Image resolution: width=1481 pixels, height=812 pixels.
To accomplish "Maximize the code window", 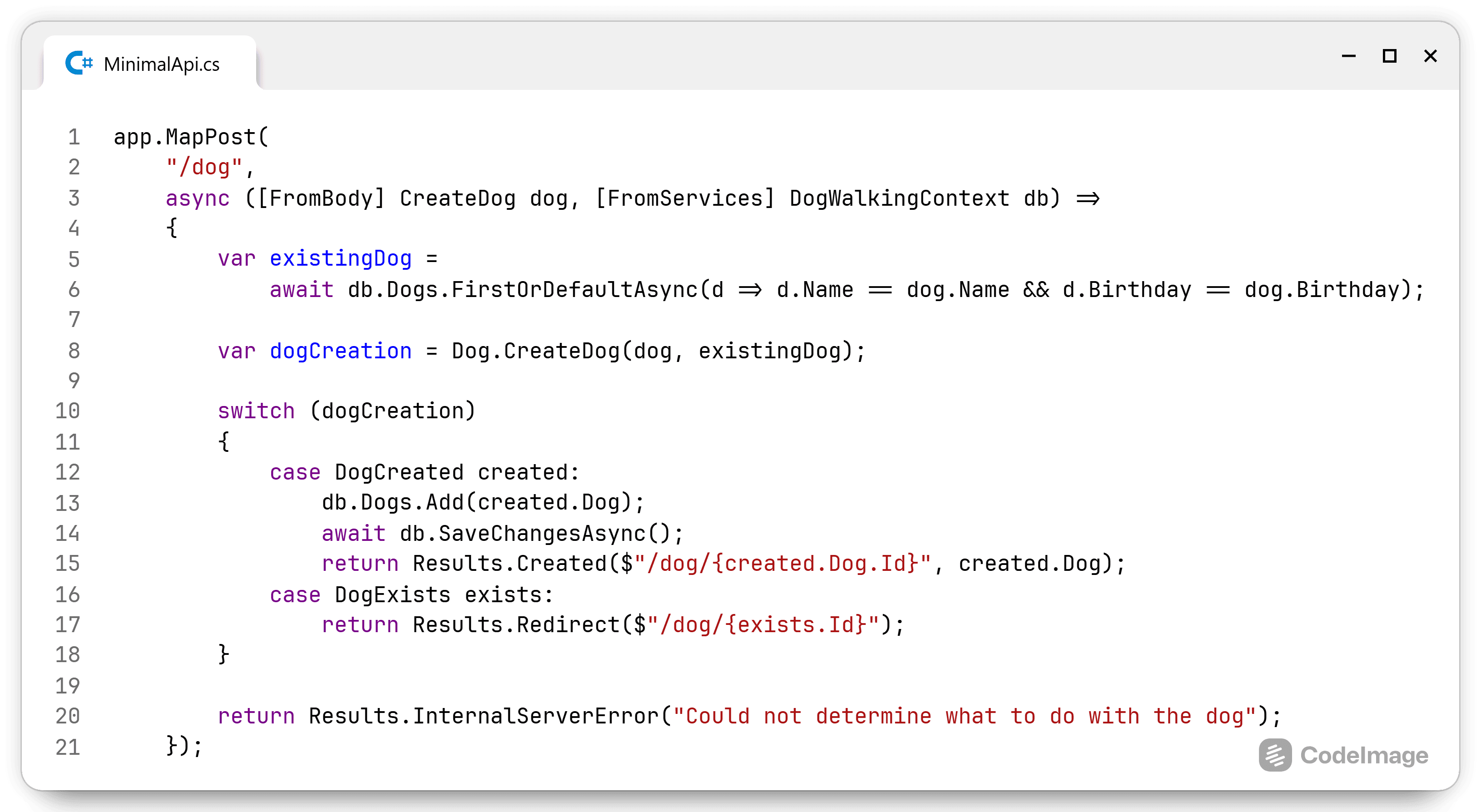I will [1389, 56].
